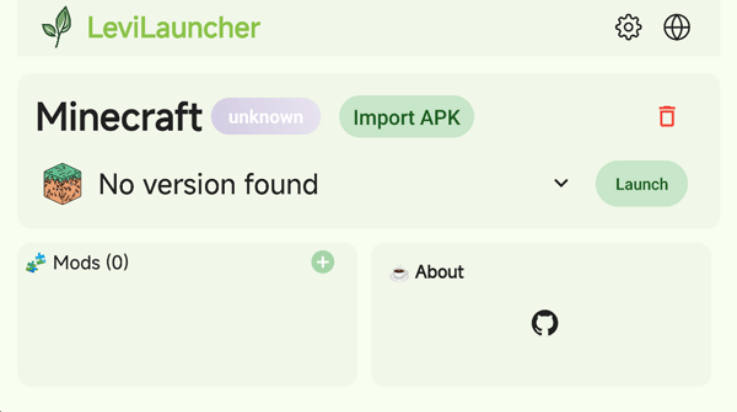Viewport: 737px width, 412px height.
Task: Open settings via the gear icon
Action: pyautogui.click(x=628, y=27)
